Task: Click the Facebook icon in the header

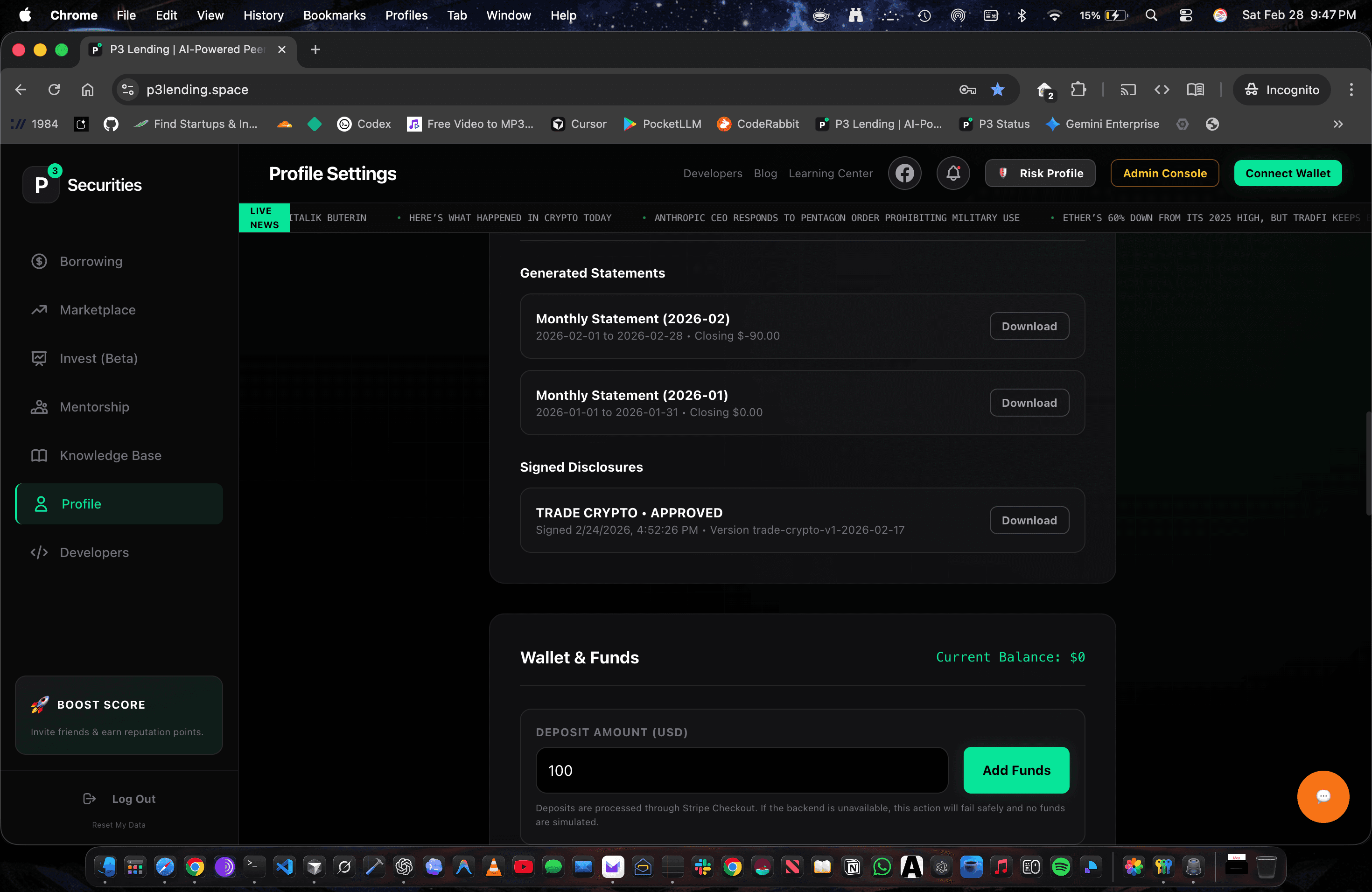Action: pos(904,173)
